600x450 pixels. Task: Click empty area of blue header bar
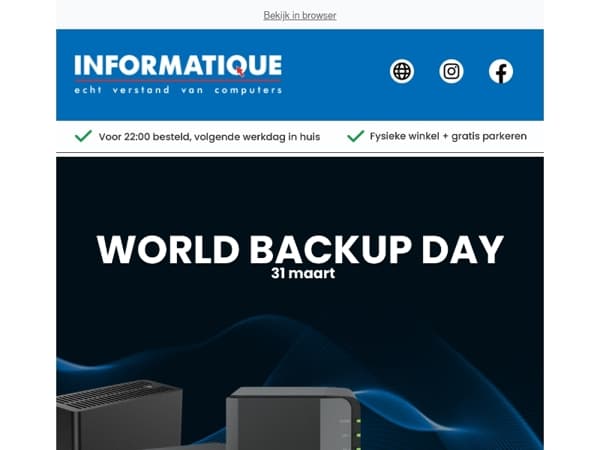point(335,100)
